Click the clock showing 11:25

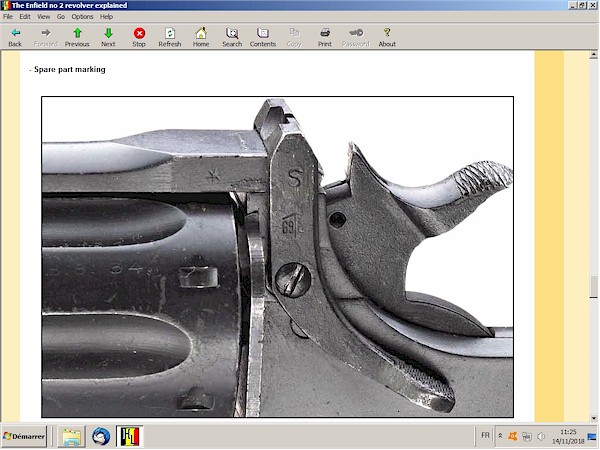(568, 436)
